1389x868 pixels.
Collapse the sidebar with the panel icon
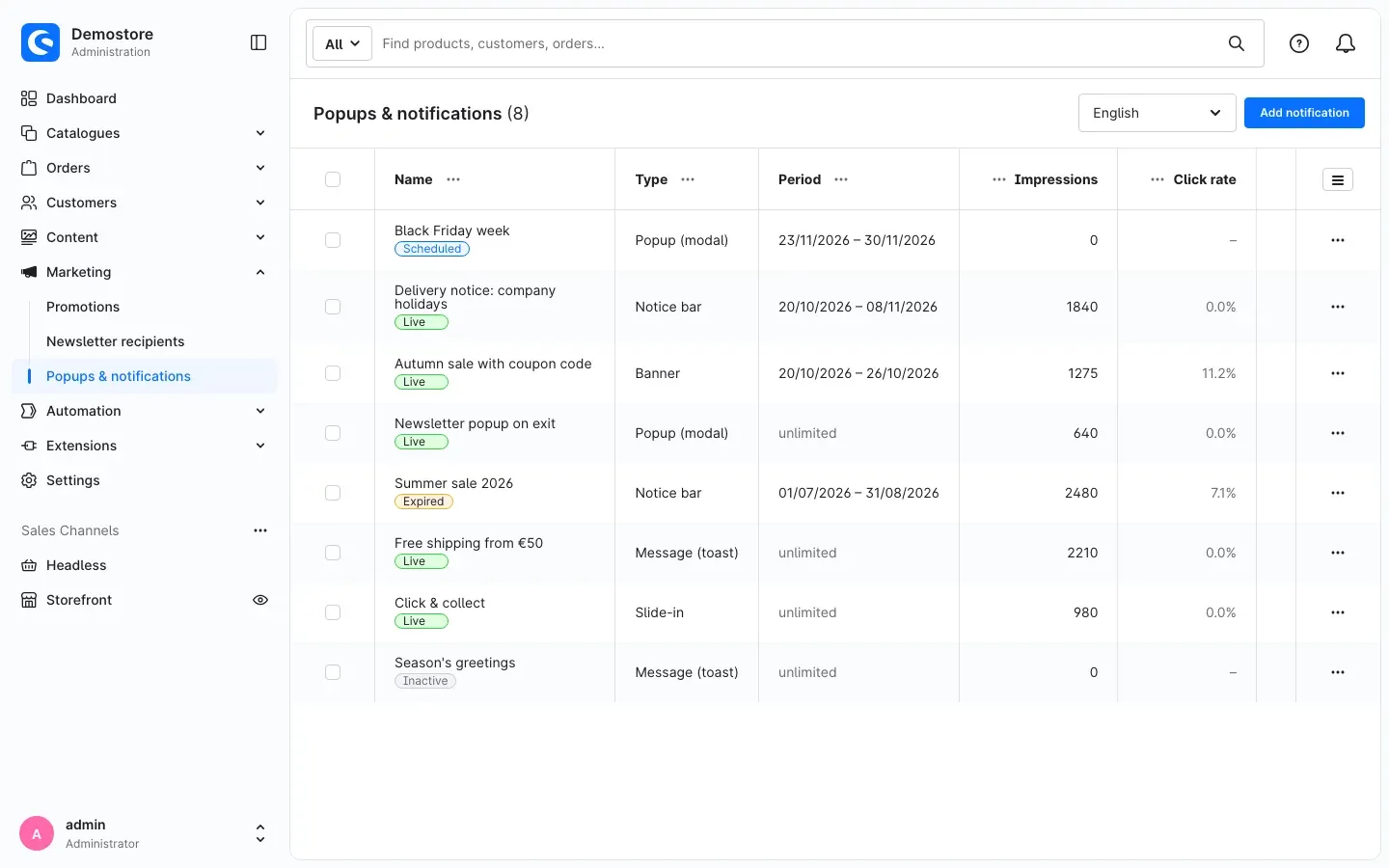(259, 42)
